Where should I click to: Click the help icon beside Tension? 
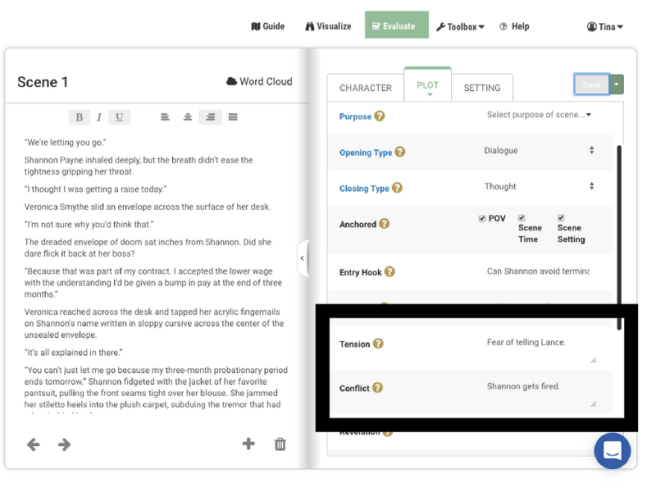(x=379, y=344)
